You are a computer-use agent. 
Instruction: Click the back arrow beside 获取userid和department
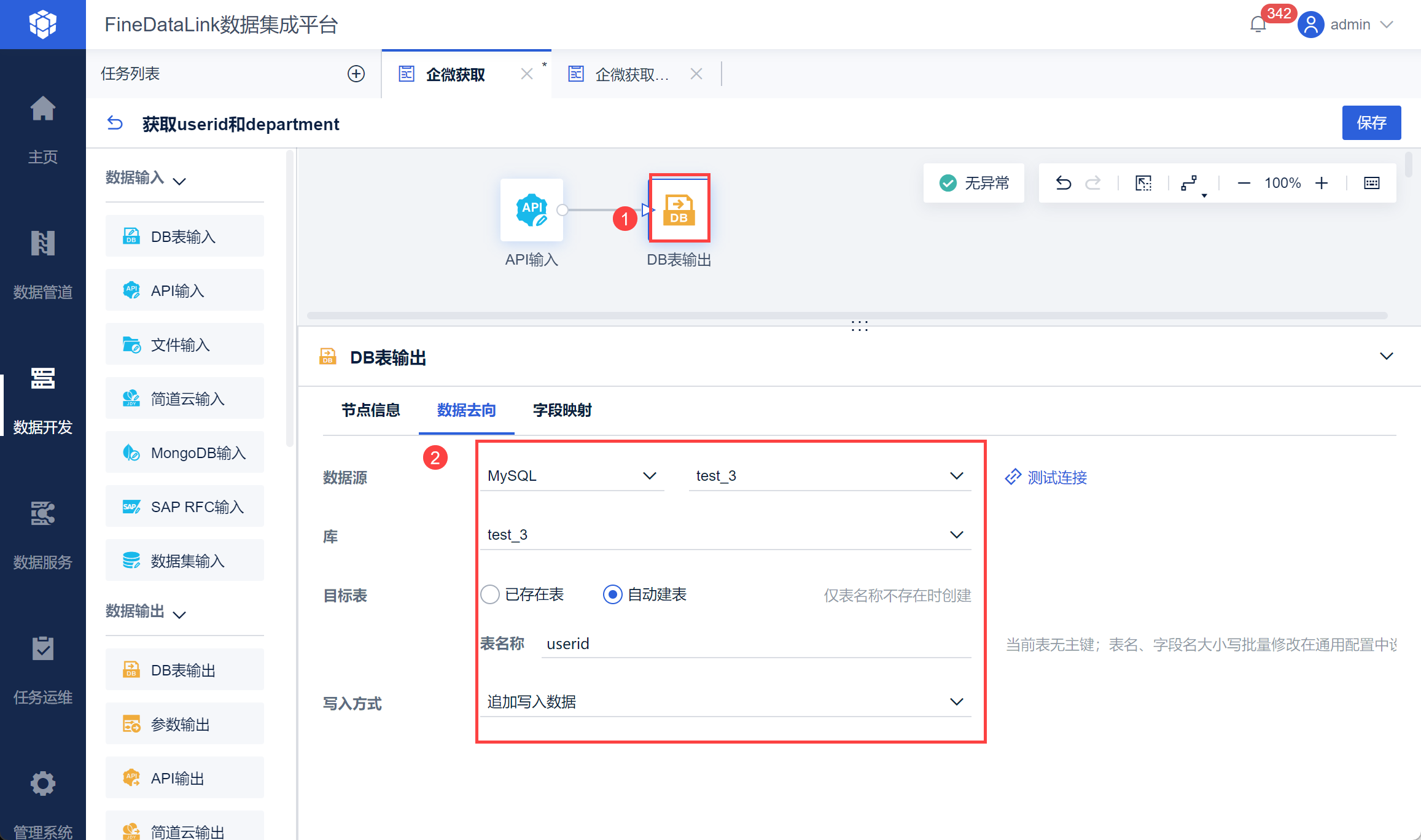(x=115, y=123)
